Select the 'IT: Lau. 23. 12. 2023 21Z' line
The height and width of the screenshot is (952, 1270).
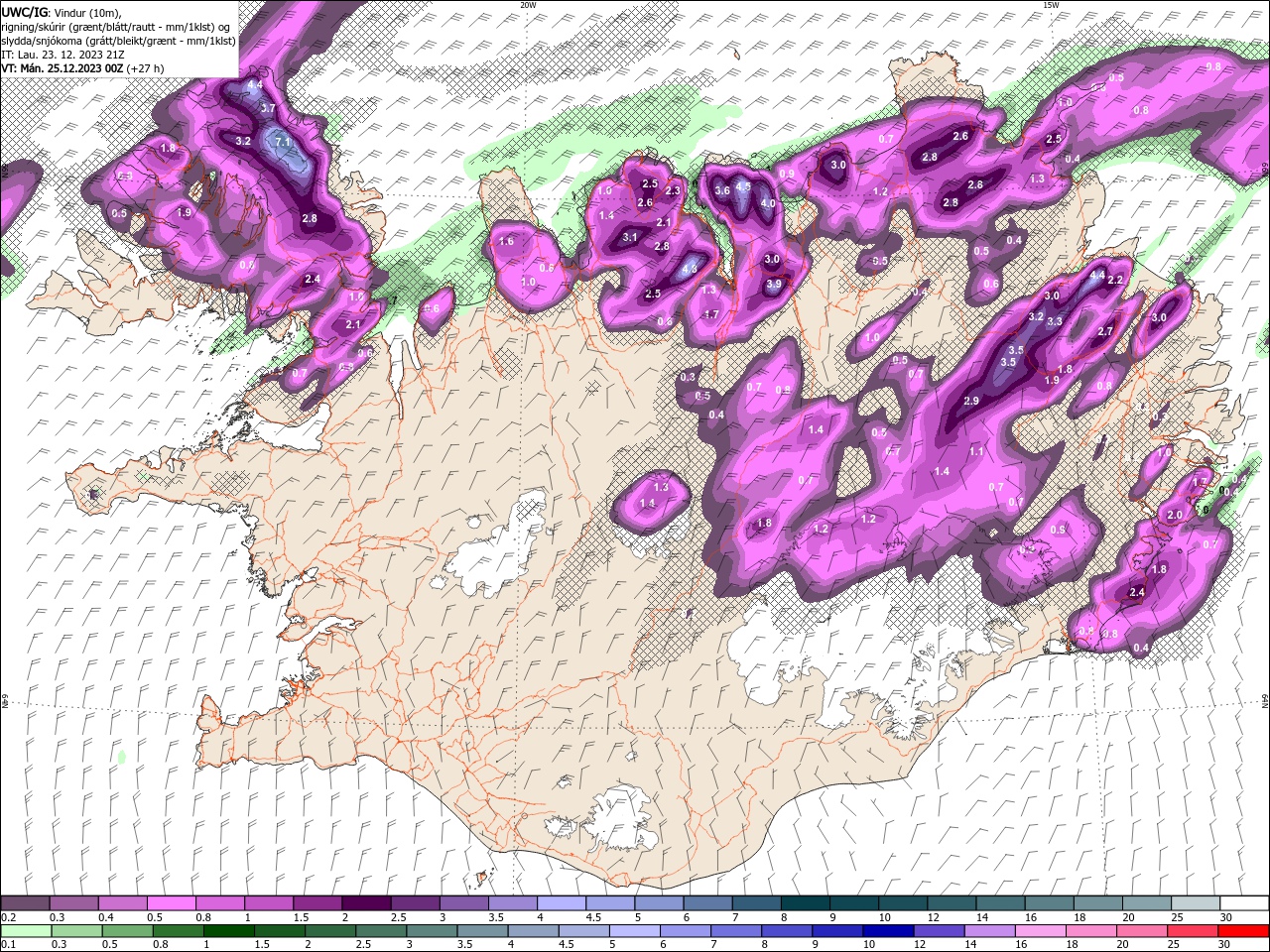63,55
